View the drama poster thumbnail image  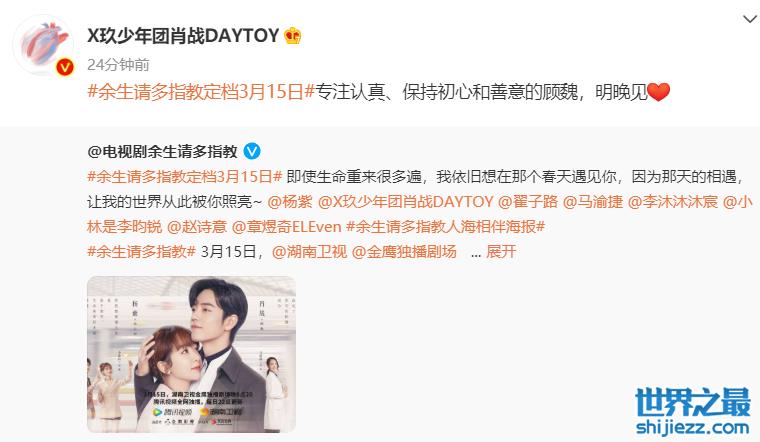[191, 354]
